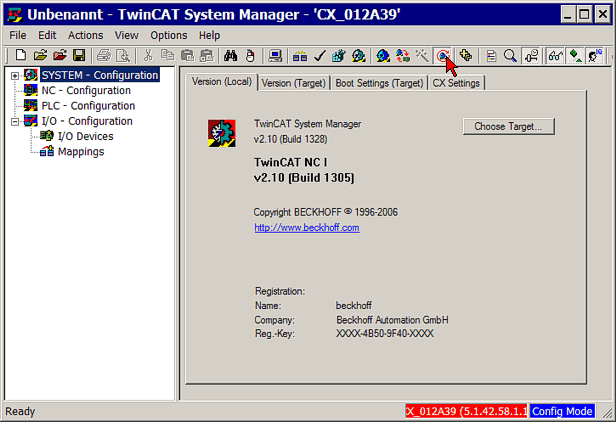Click the last toolbar icon labeled IO

tap(595, 56)
